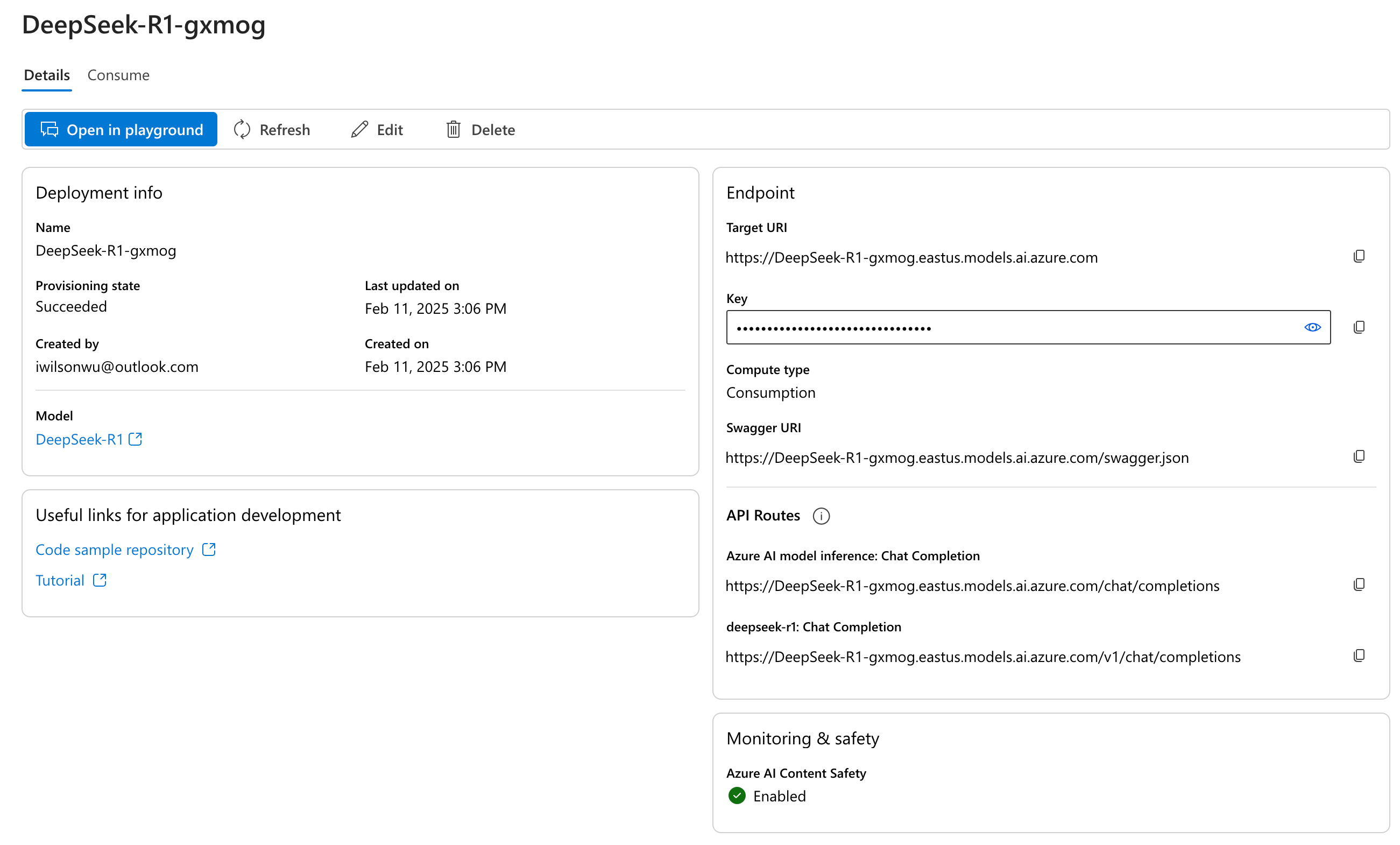Open the deployment in playground
The height and width of the screenshot is (845, 1400).
coord(121,130)
